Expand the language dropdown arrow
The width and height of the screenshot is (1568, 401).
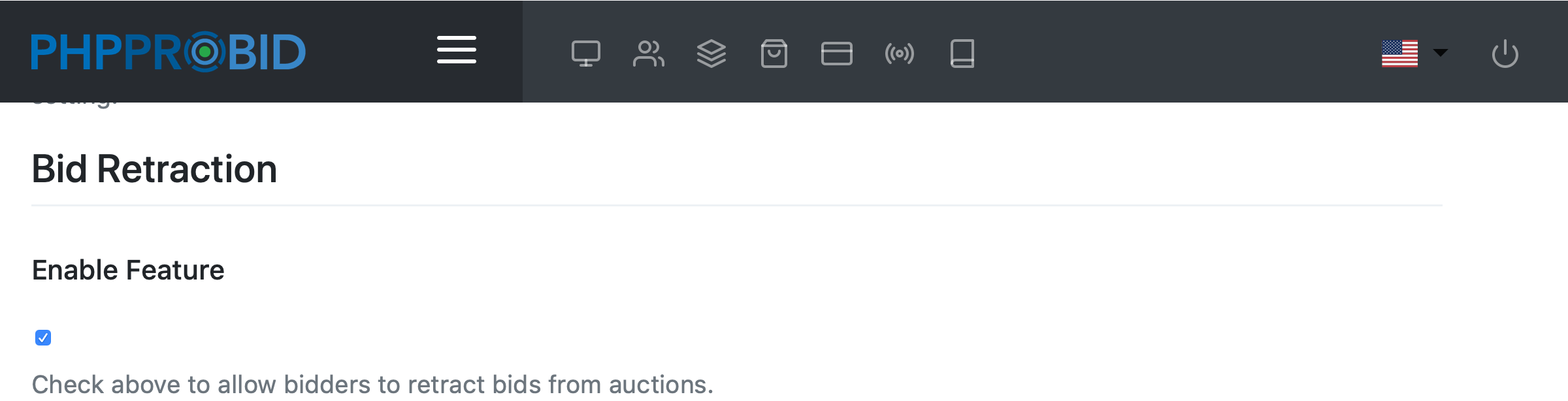pyautogui.click(x=1440, y=53)
